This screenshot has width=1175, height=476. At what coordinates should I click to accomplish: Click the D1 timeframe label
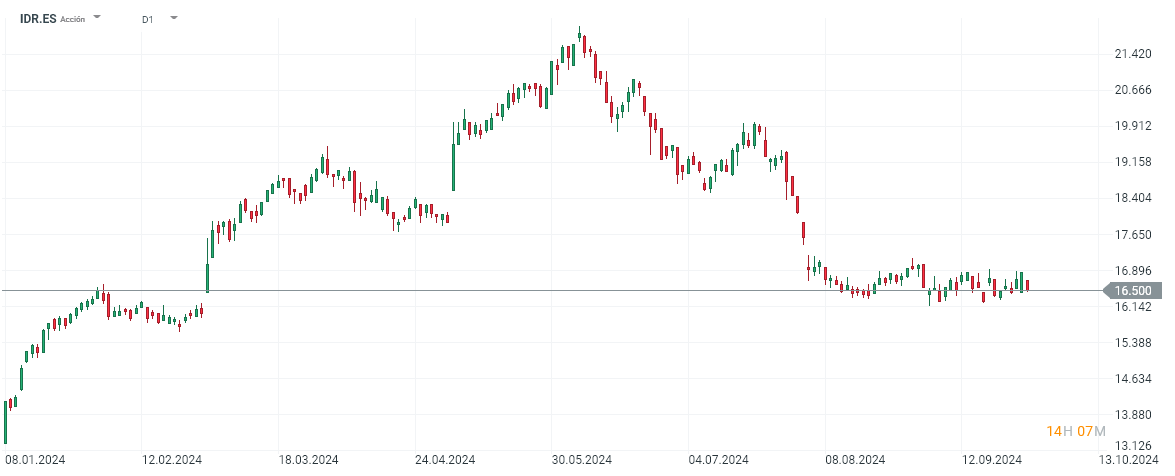pyautogui.click(x=148, y=19)
